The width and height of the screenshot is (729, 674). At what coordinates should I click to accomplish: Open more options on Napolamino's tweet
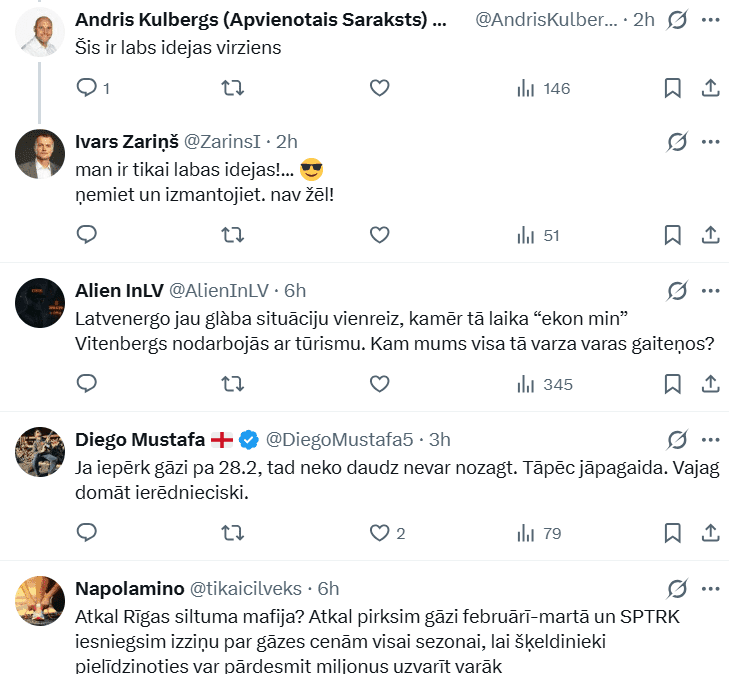pyautogui.click(x=710, y=588)
